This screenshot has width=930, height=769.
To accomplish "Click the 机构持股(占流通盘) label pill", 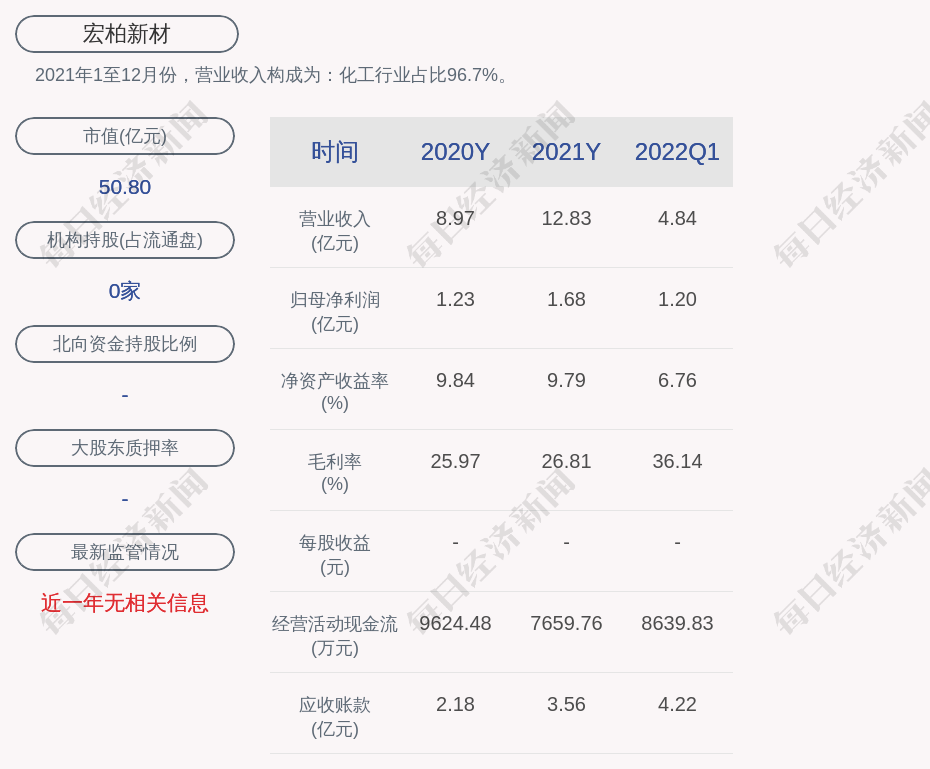I will pos(125,240).
